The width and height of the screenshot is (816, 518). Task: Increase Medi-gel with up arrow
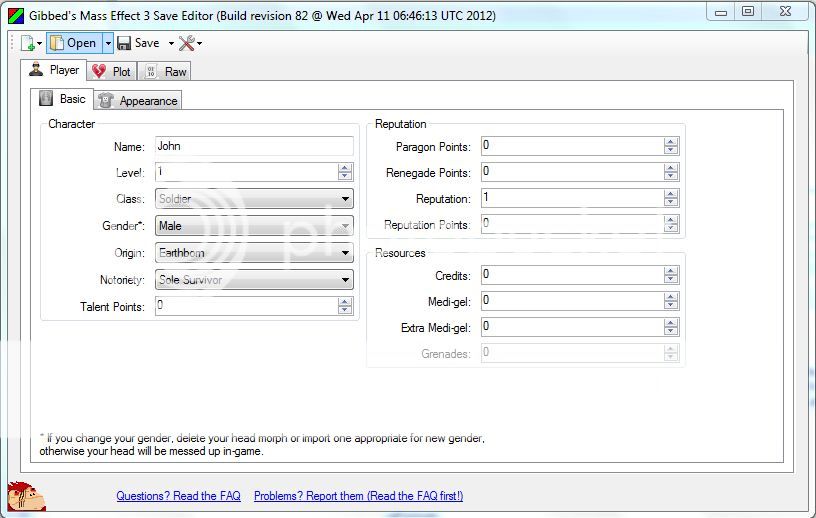tap(671, 297)
